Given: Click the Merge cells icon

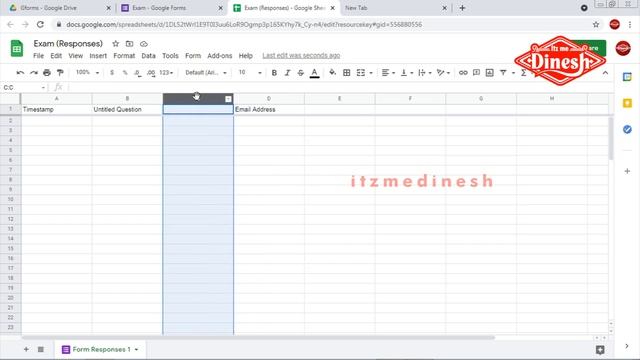Looking at the screenshot, I should (x=361, y=73).
